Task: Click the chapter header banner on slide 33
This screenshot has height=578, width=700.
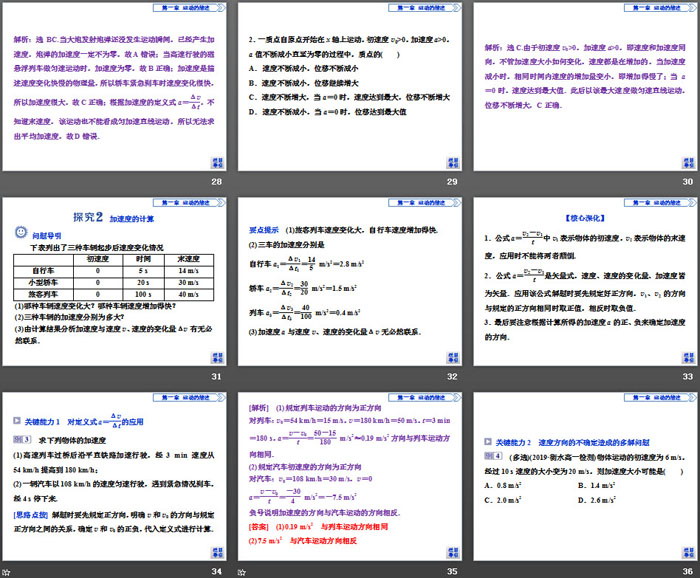Action: tap(660, 203)
